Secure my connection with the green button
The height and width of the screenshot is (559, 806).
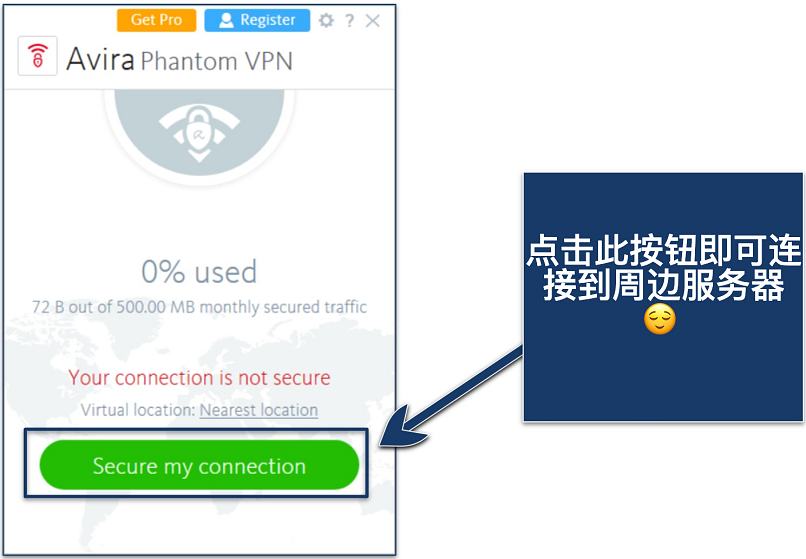point(199,465)
